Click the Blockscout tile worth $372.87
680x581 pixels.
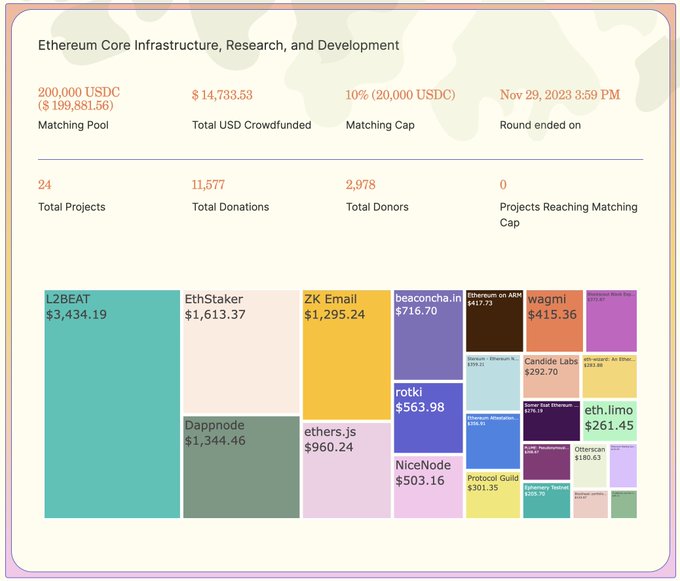tap(611, 321)
